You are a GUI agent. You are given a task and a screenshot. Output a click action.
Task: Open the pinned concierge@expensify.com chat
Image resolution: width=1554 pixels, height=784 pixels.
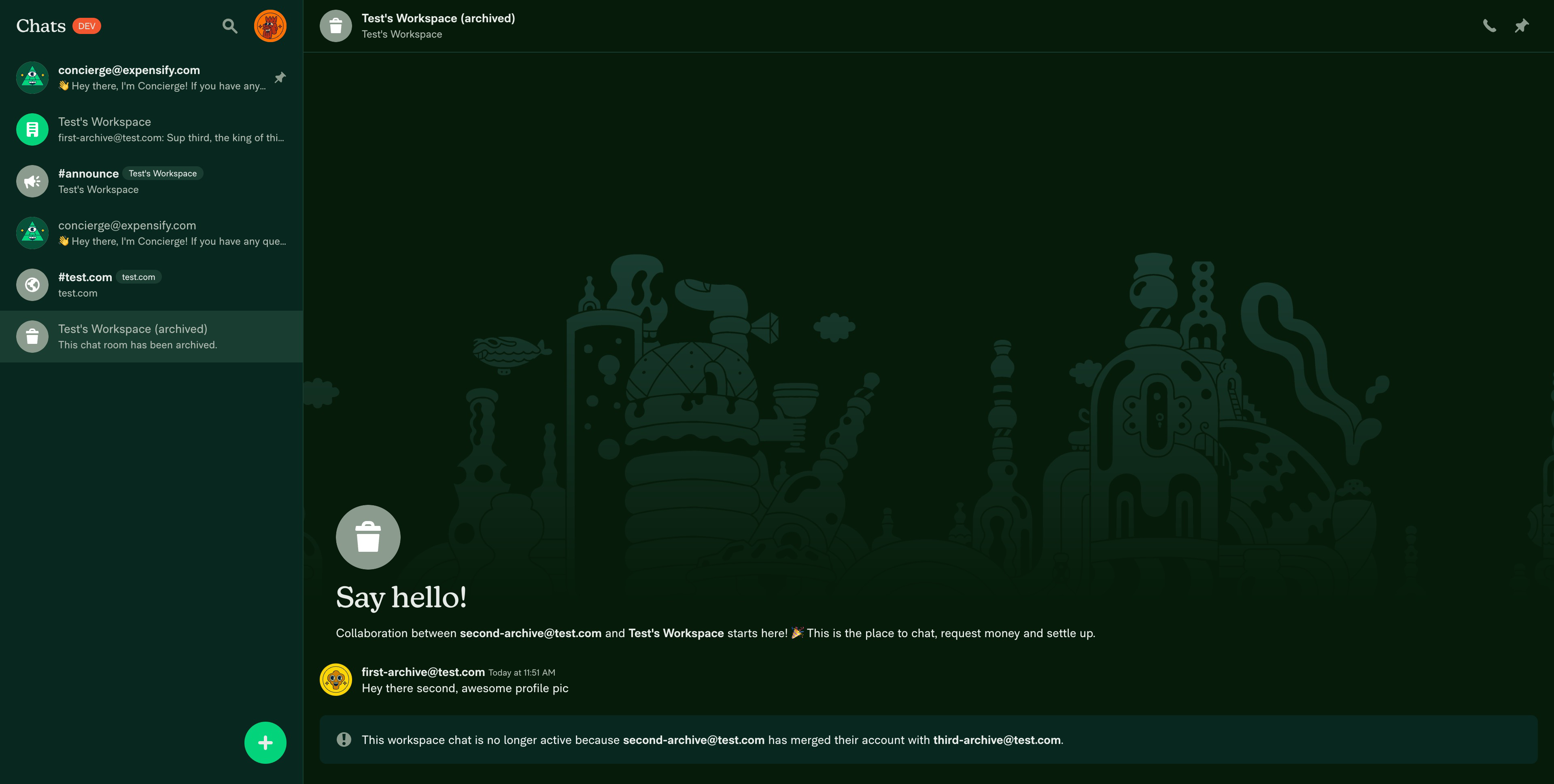[x=151, y=78]
